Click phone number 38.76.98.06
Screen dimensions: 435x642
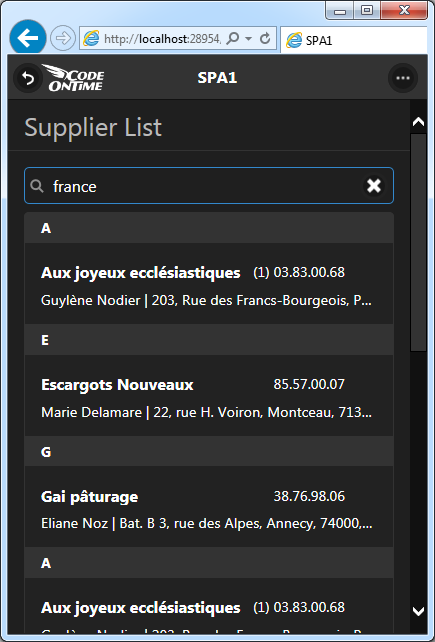(309, 496)
